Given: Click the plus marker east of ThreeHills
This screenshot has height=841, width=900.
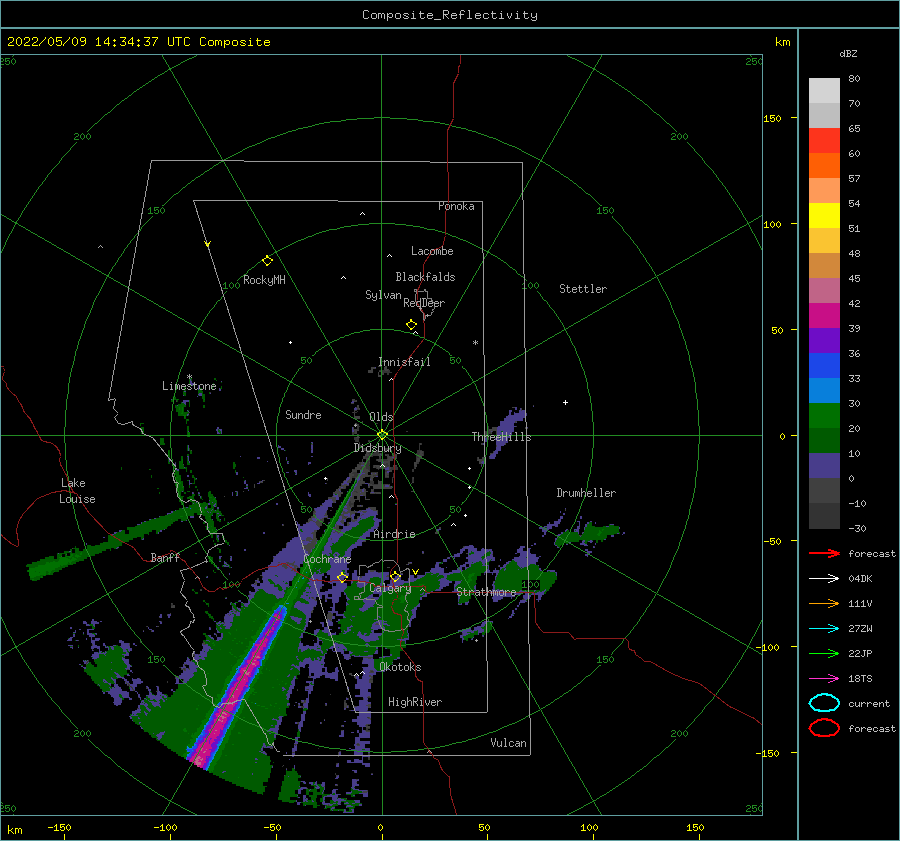Looking at the screenshot, I should [x=565, y=402].
